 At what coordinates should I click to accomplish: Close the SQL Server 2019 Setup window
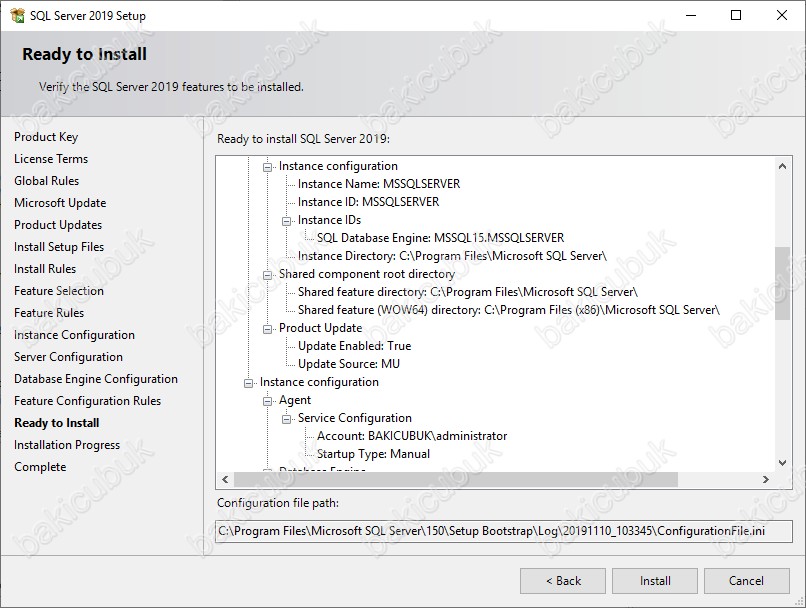782,15
